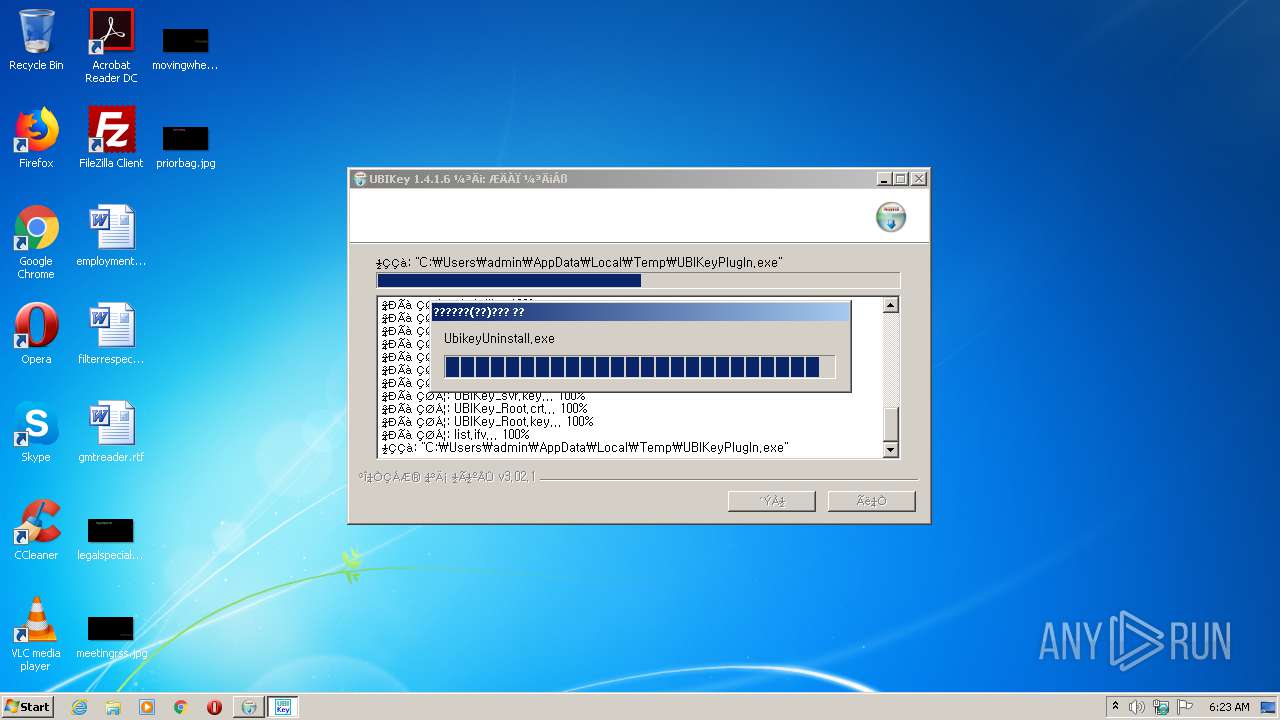
Task: Click the list.ifv... 100% log line
Action: point(455,435)
